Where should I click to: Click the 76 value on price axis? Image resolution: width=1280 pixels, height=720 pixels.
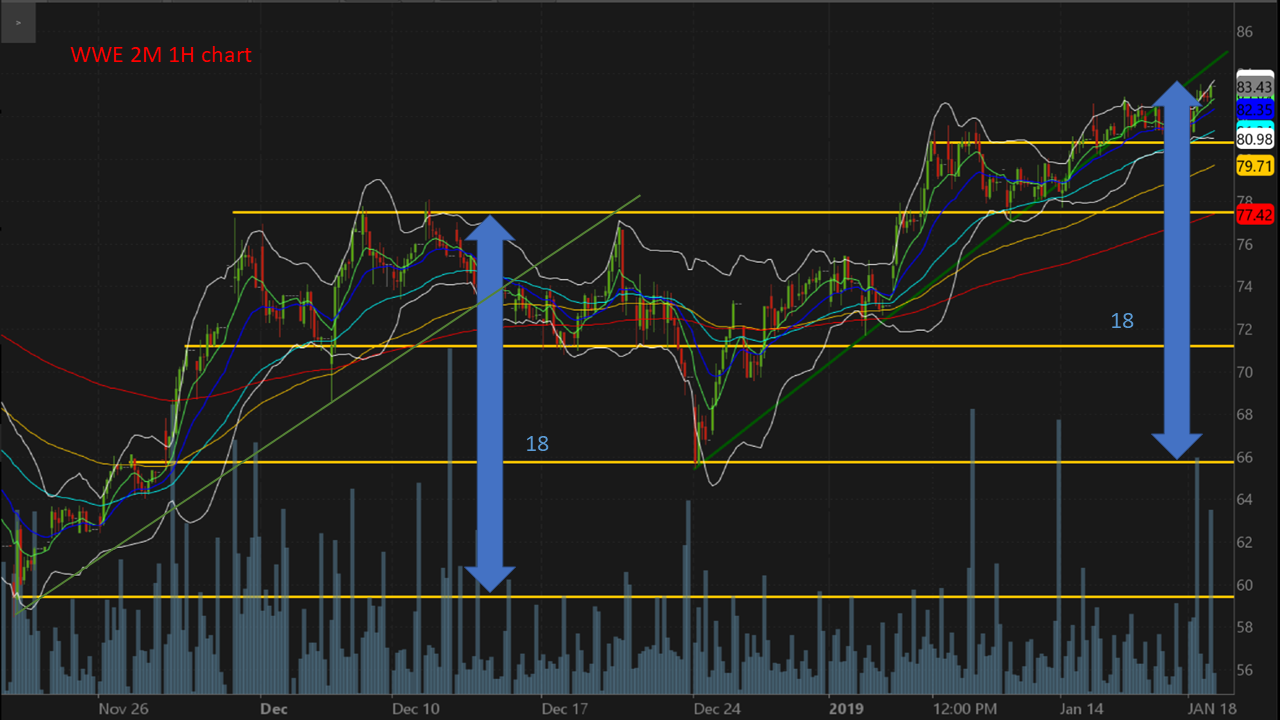[x=1245, y=244]
